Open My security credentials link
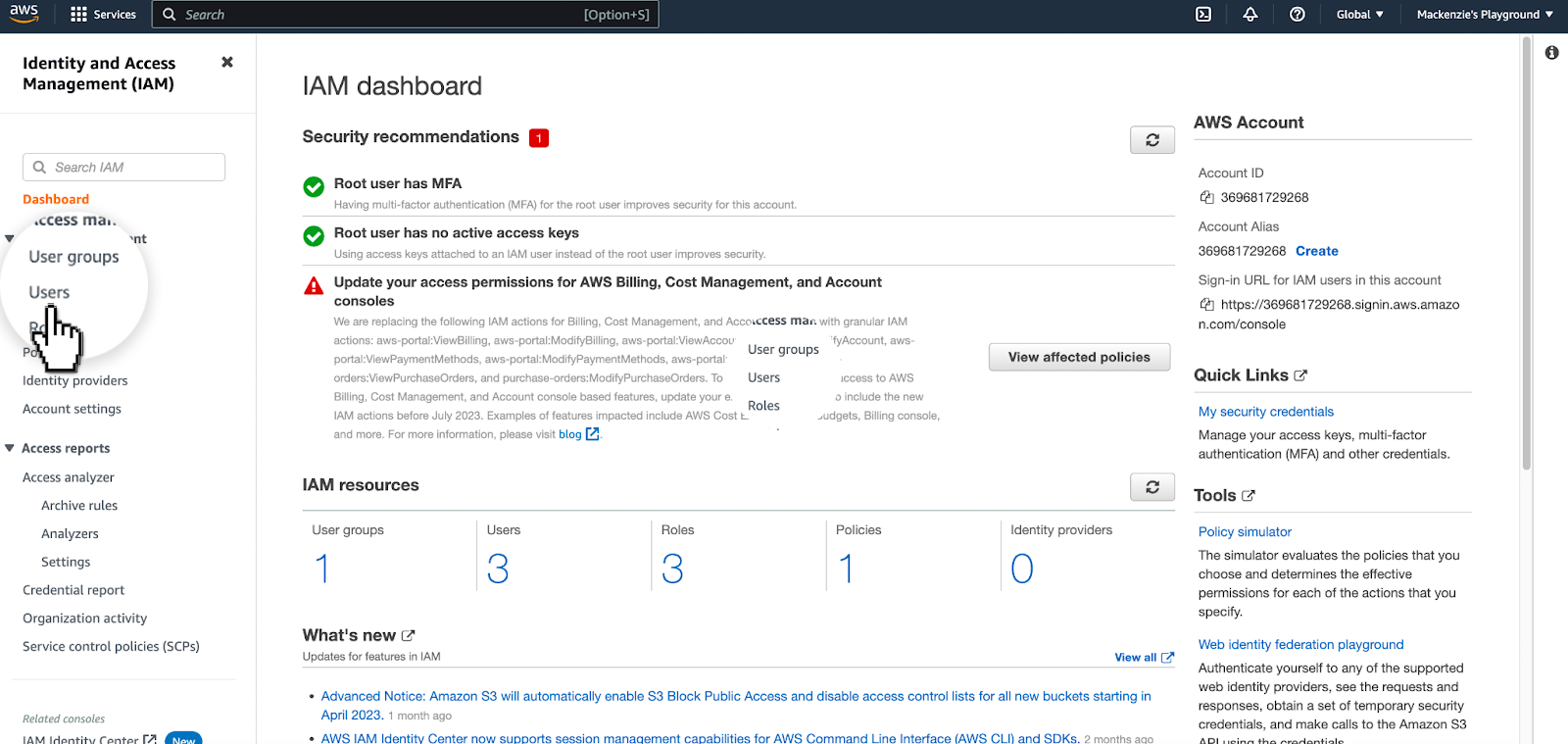1568x744 pixels. point(1266,412)
